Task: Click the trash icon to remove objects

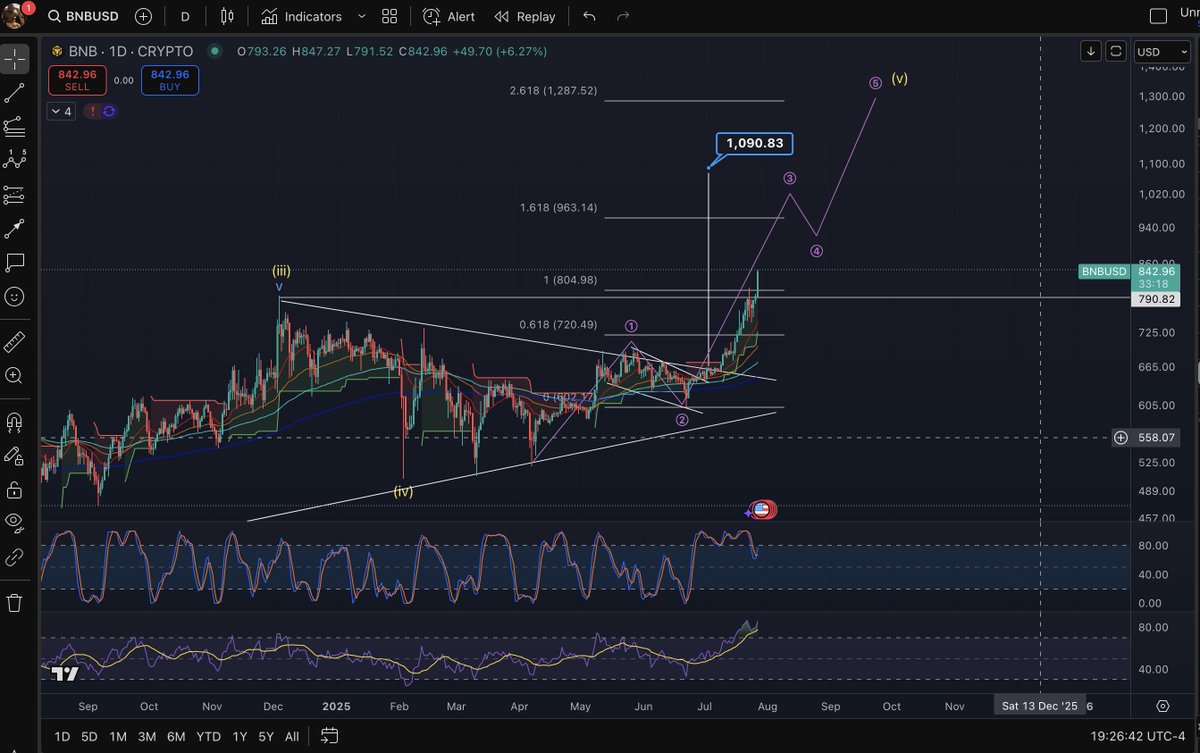Action: (15, 602)
